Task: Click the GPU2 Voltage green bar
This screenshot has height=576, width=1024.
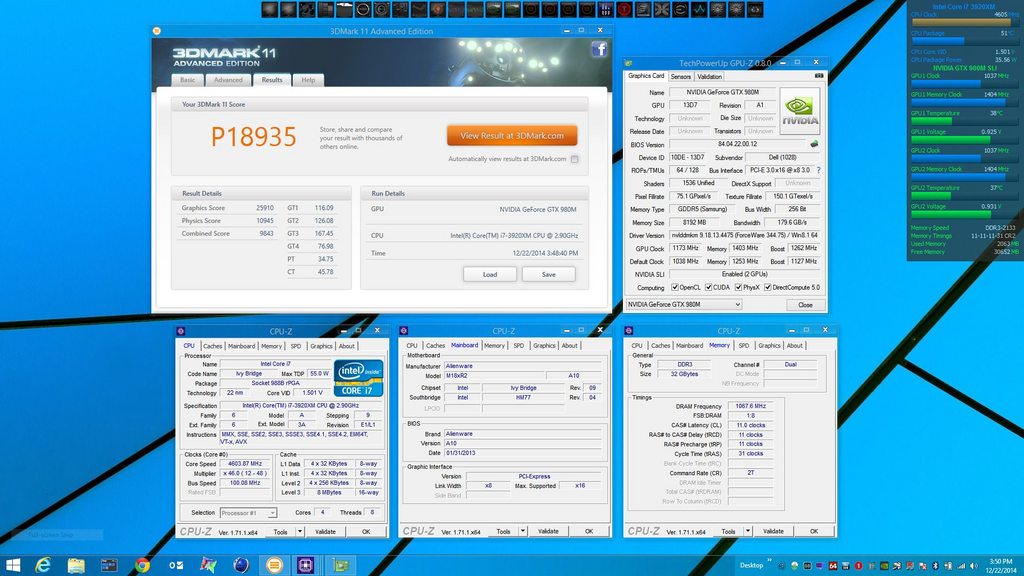Action: click(x=951, y=214)
